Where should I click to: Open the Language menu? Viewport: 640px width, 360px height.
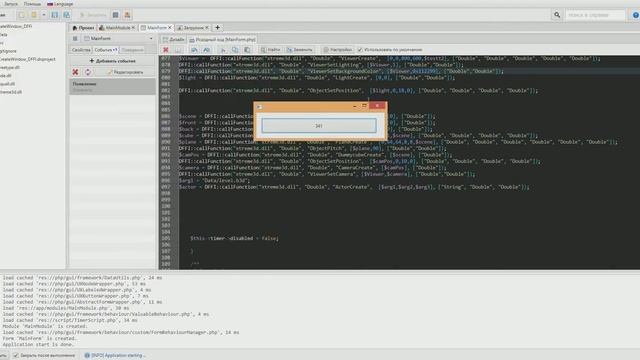tap(60, 4)
